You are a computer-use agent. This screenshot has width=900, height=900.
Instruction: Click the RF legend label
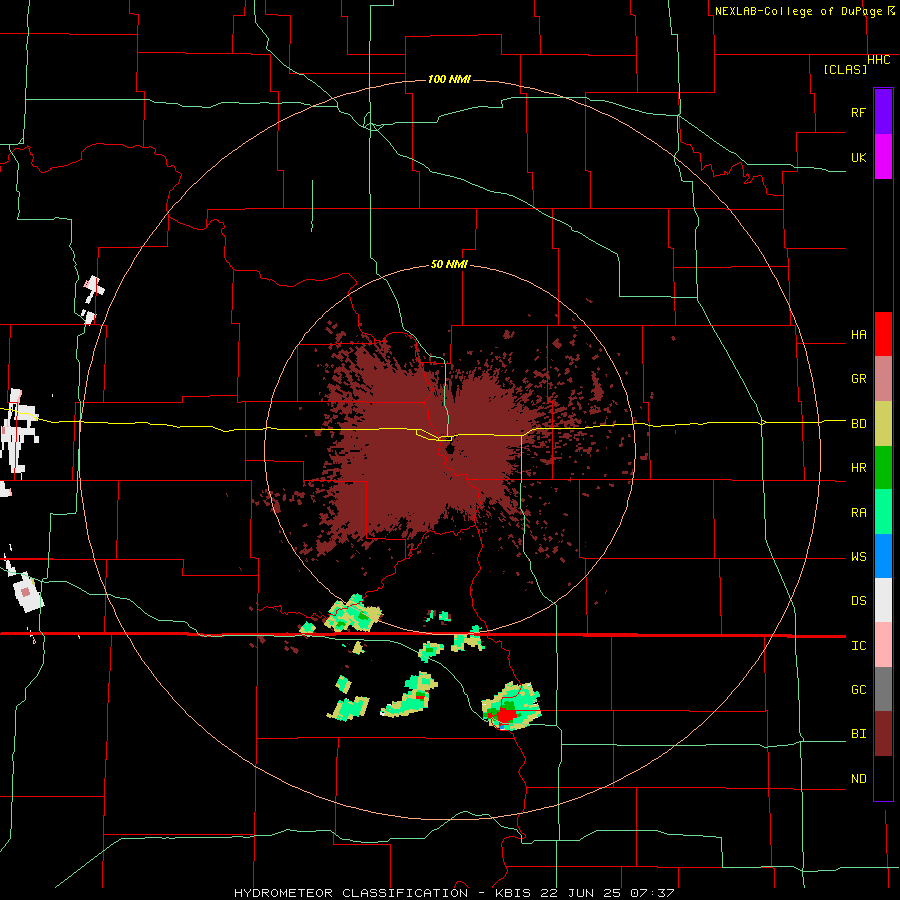point(859,112)
